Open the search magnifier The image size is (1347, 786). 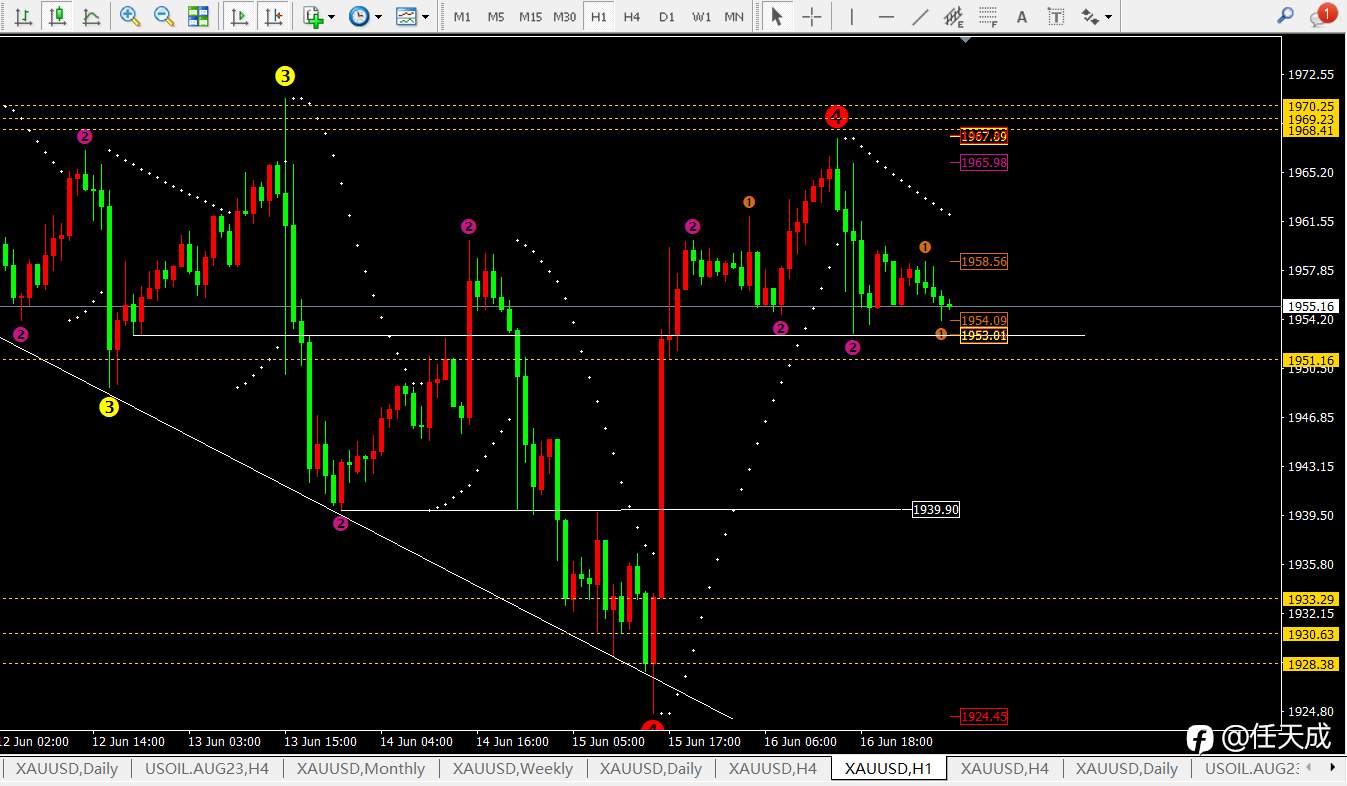[x=1286, y=15]
